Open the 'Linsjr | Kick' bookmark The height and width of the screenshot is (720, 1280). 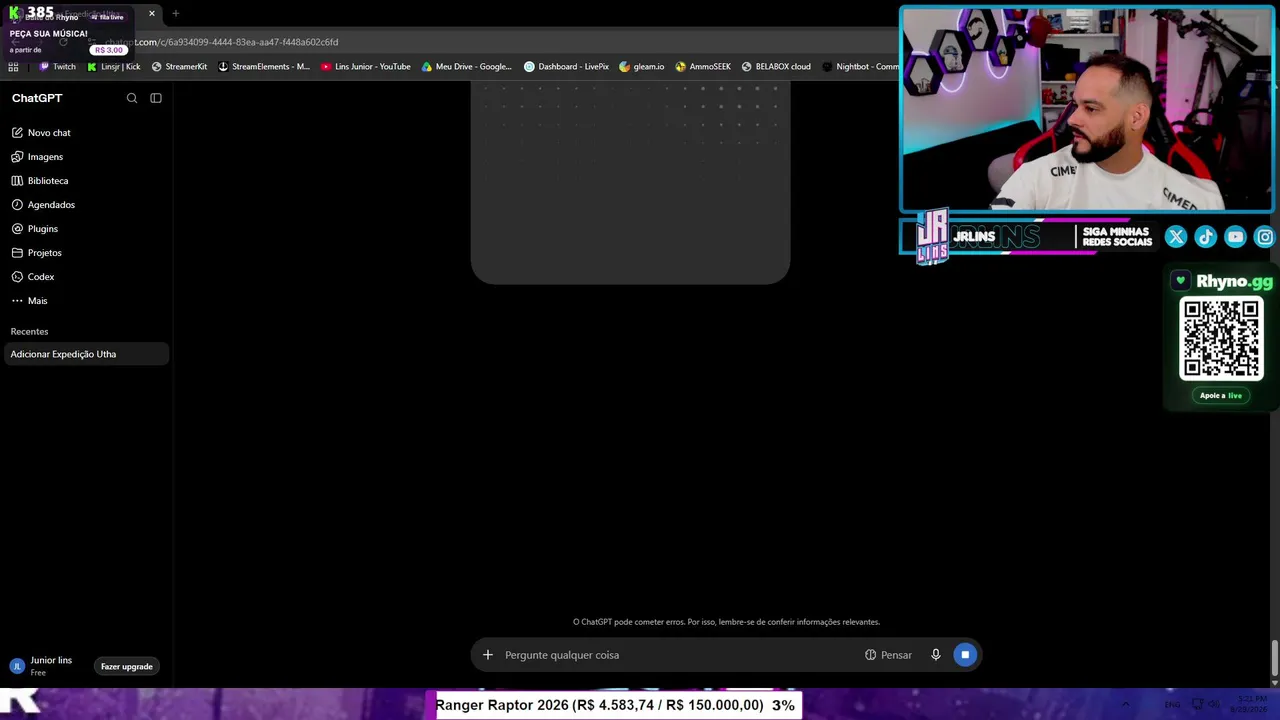[114, 67]
